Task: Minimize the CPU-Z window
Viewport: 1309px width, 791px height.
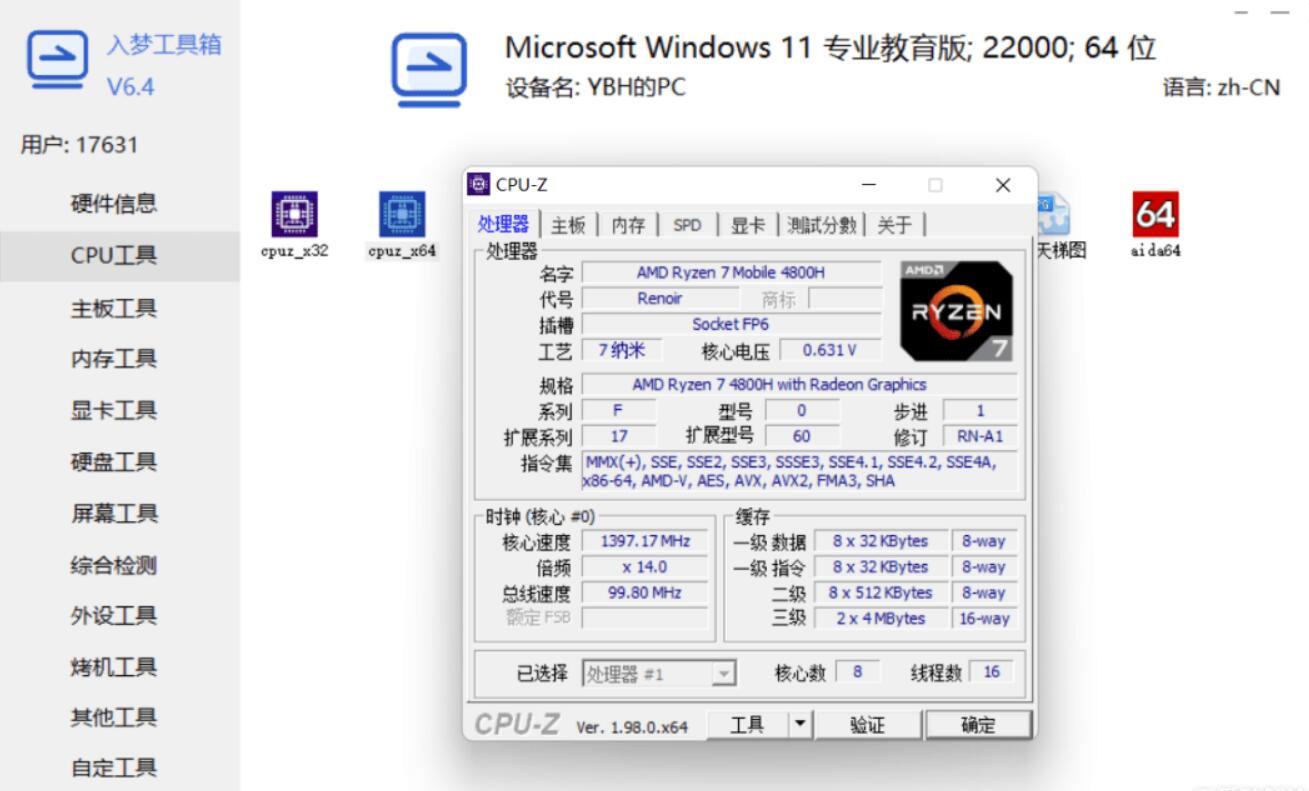Action: [869, 185]
